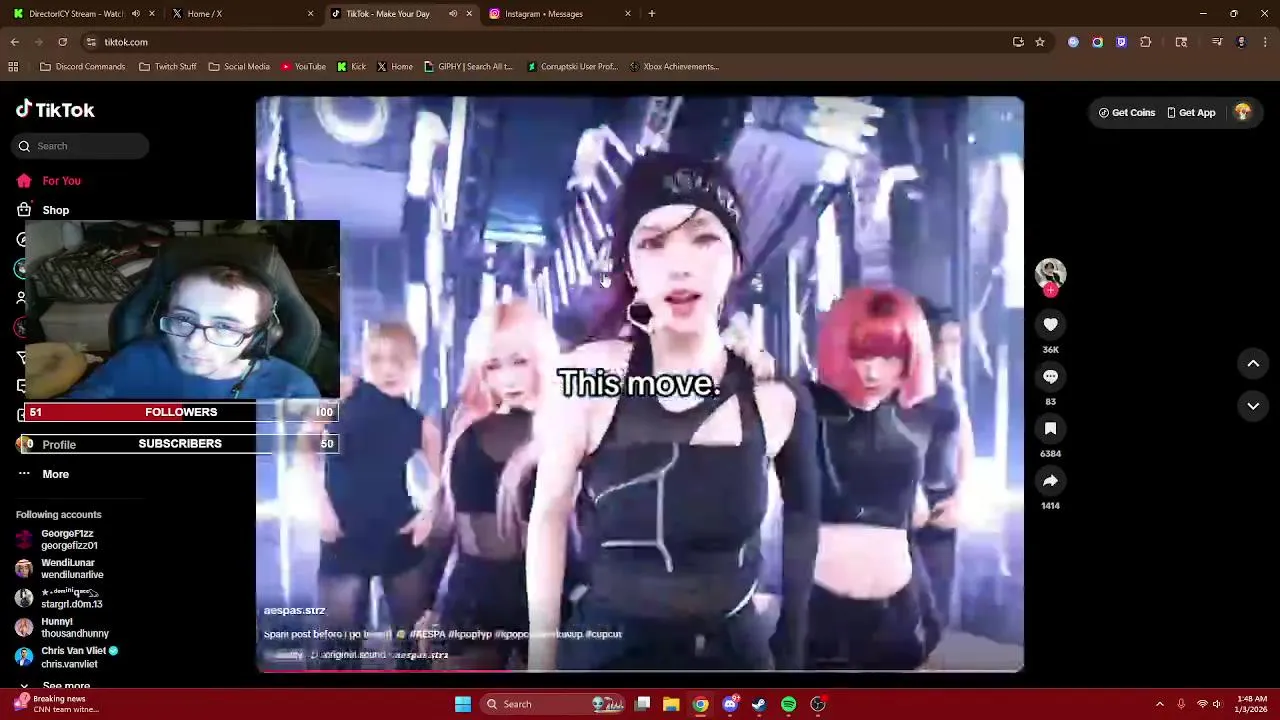Click the TikTok logo
The height and width of the screenshot is (720, 1280).
(x=55, y=110)
